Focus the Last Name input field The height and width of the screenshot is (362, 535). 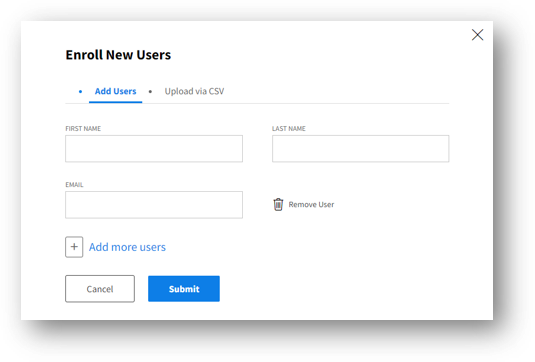[360, 148]
